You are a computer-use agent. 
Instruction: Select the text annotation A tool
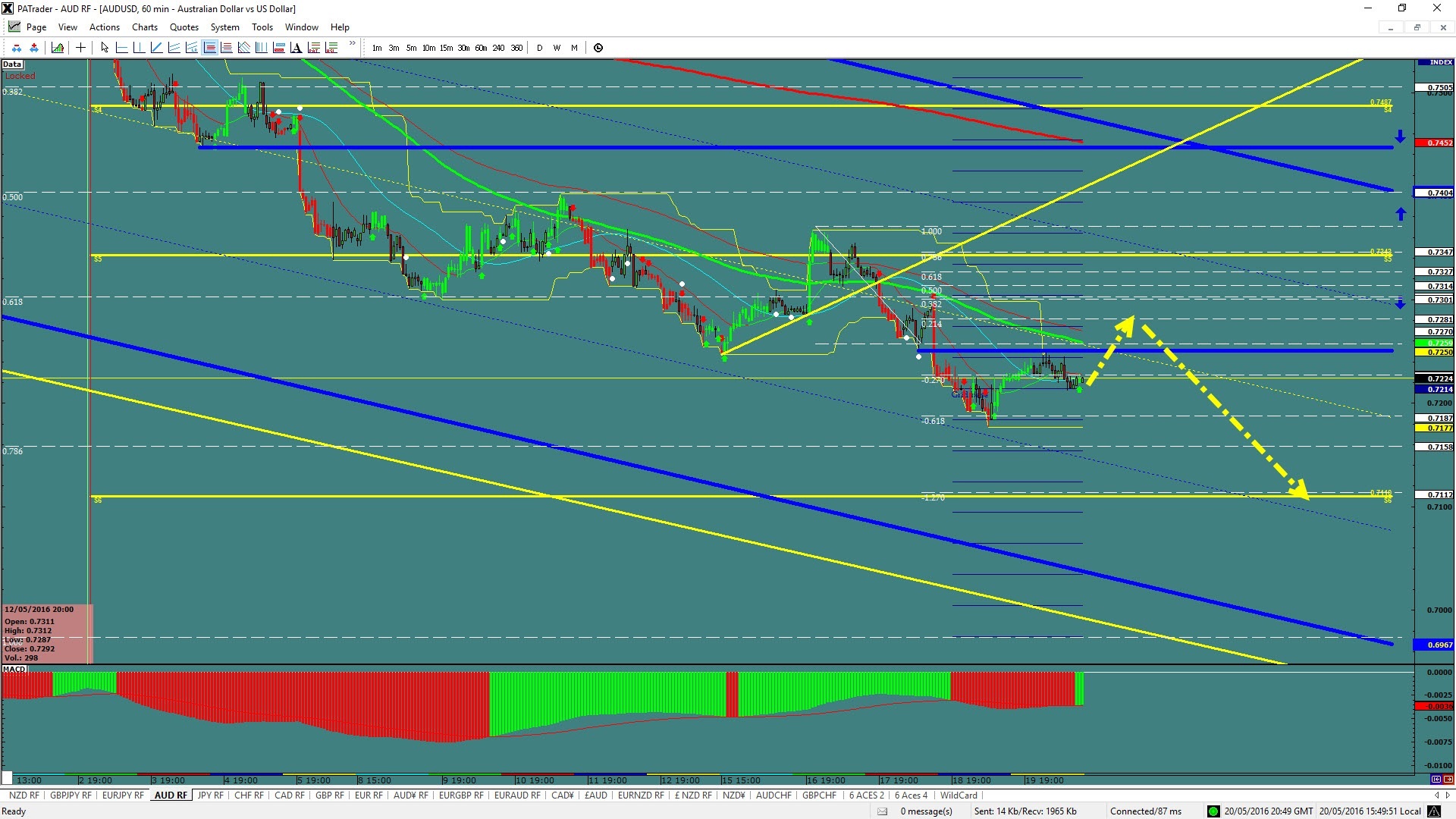(x=296, y=48)
